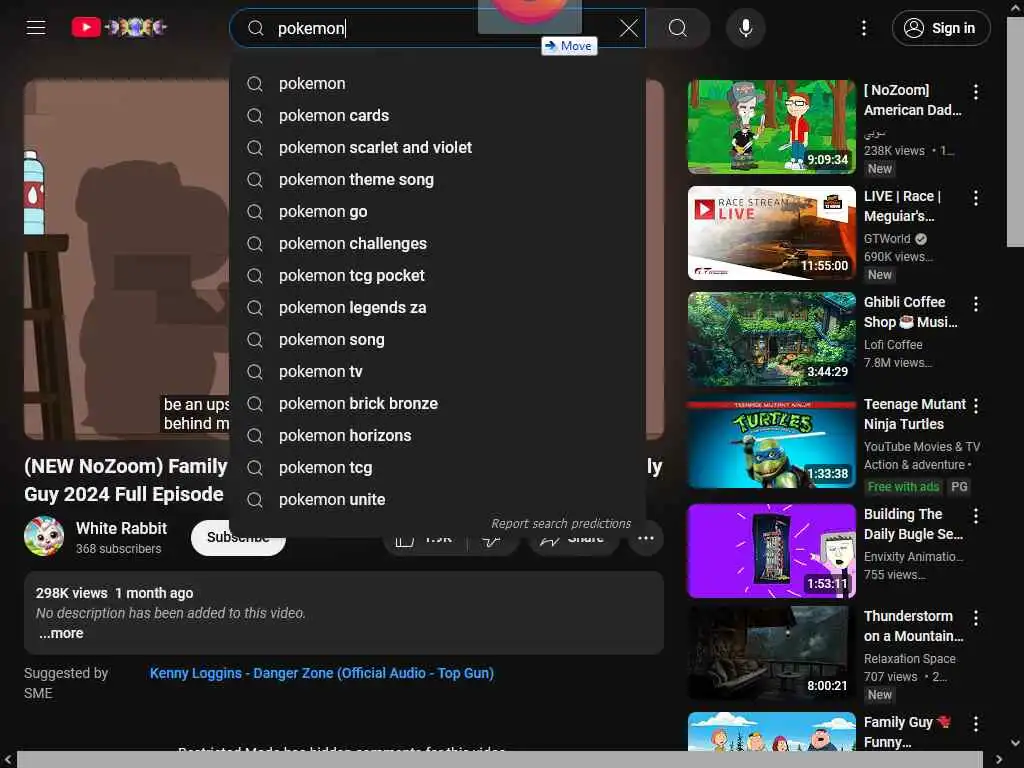
Task: Click the Sign in button
Action: tap(940, 28)
